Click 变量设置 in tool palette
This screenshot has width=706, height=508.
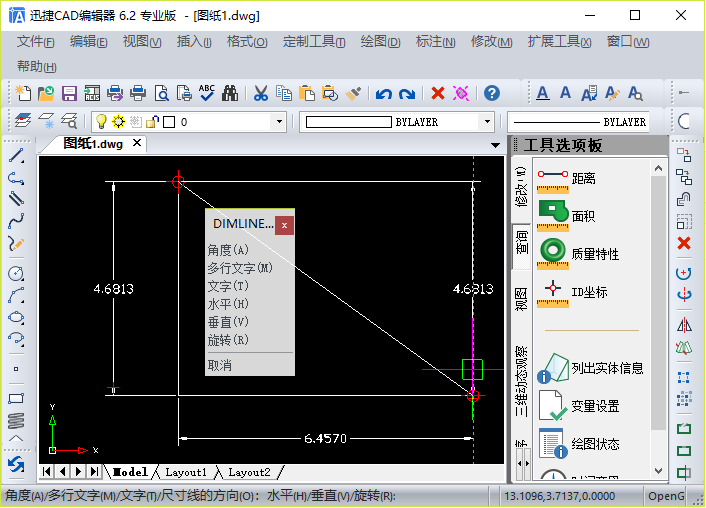tap(579, 406)
